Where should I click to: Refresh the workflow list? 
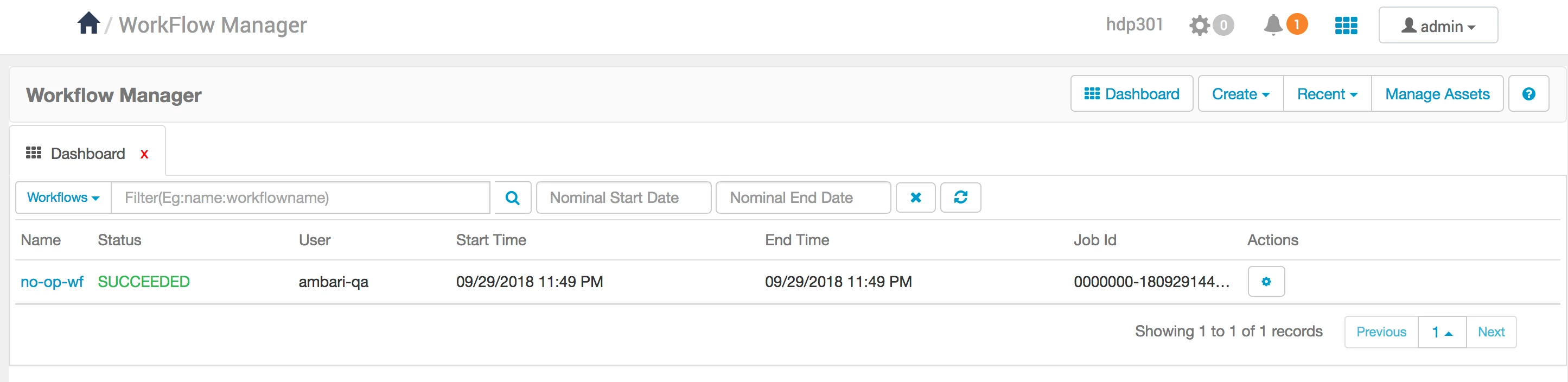click(960, 198)
